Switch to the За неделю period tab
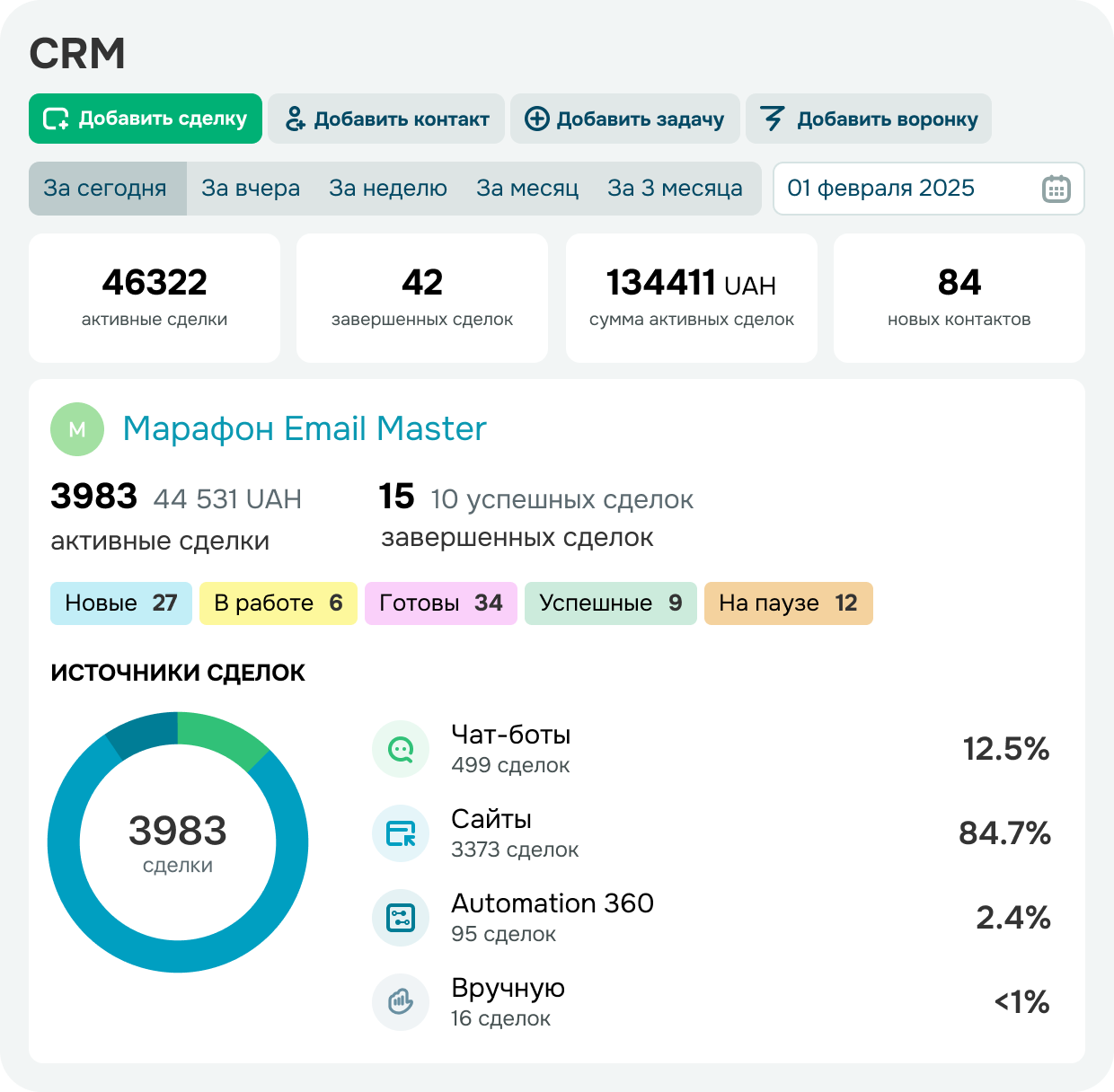 (x=388, y=189)
